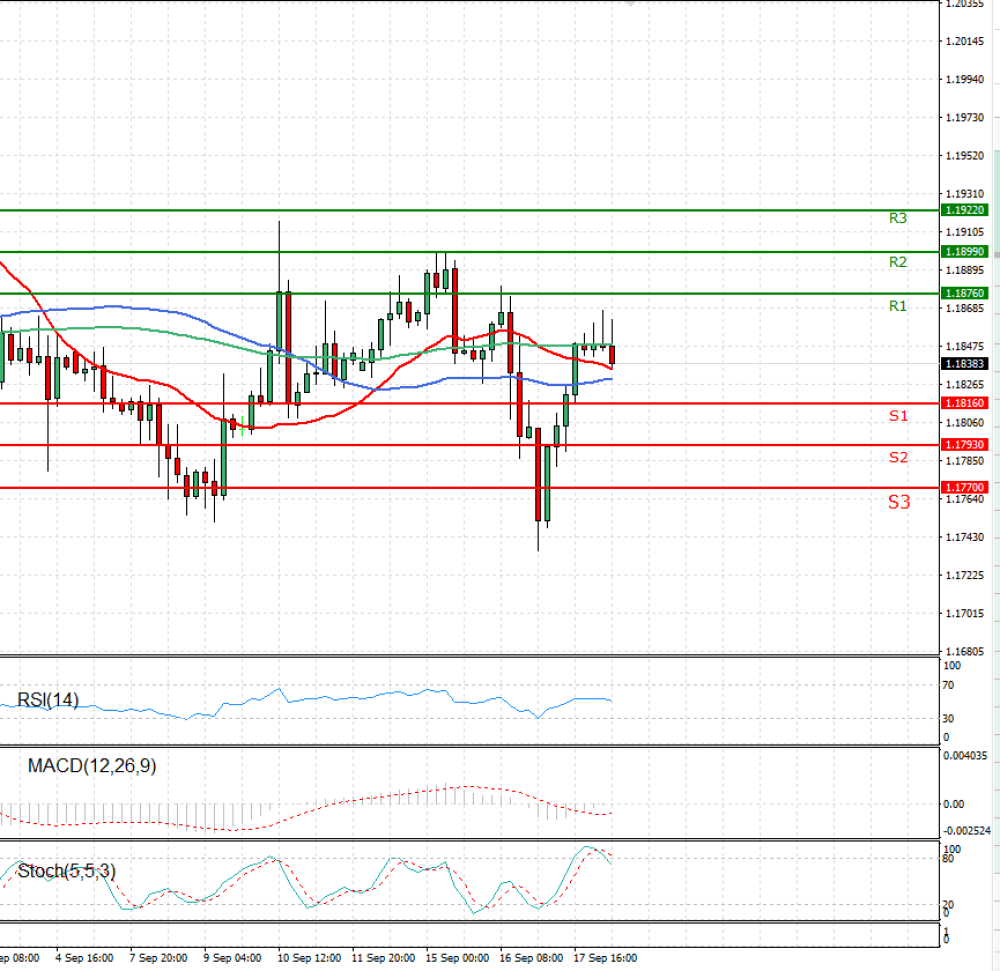The width and height of the screenshot is (1000, 971).
Task: Click the 1.19520 price axis value
Action: 964,156
